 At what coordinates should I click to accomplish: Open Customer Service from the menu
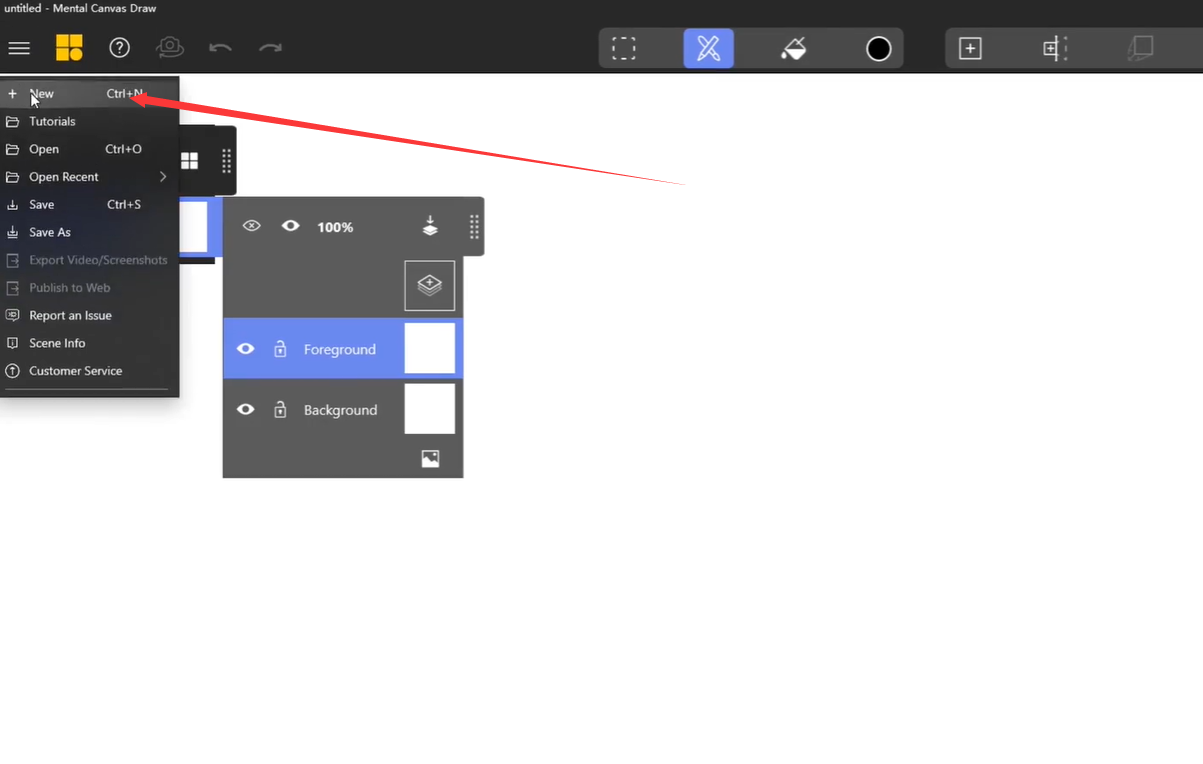click(x=90, y=371)
